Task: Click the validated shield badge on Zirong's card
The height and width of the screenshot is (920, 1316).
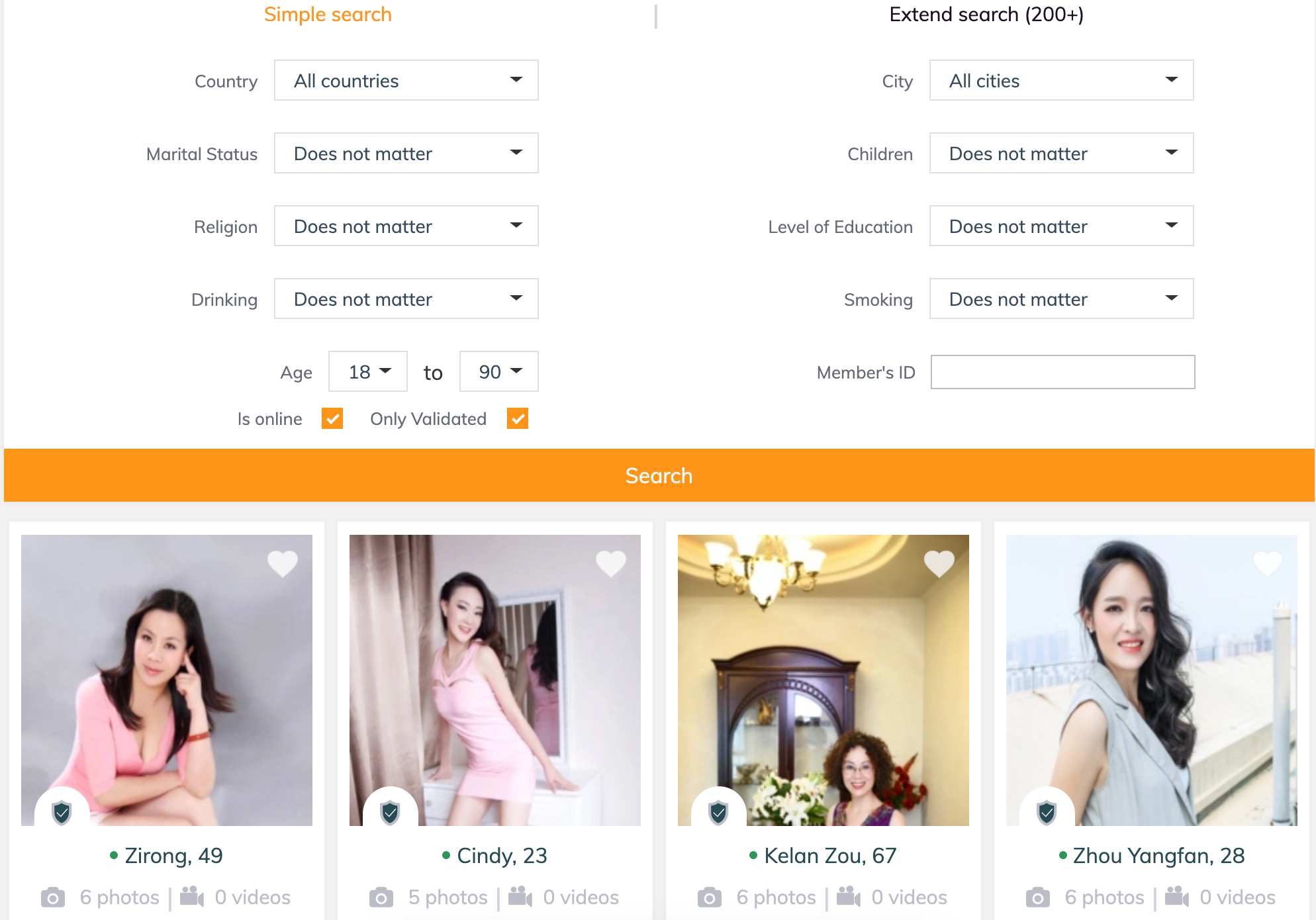Action: [x=62, y=812]
